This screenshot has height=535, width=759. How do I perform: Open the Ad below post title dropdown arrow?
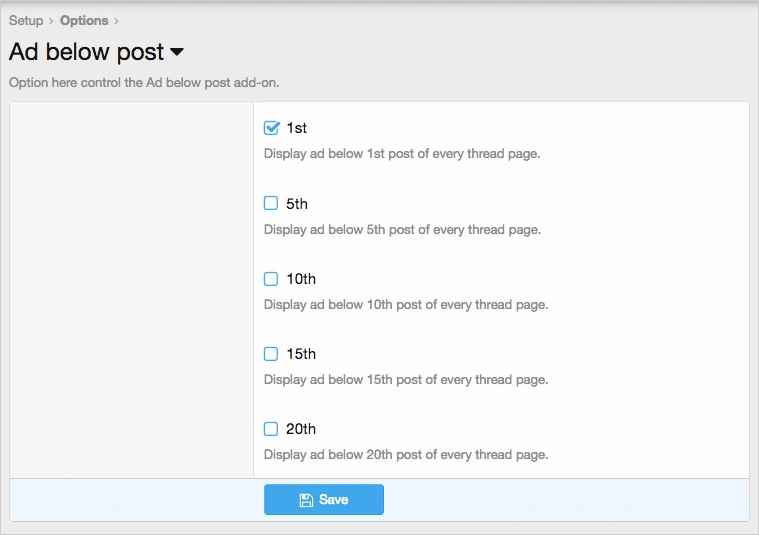177,52
